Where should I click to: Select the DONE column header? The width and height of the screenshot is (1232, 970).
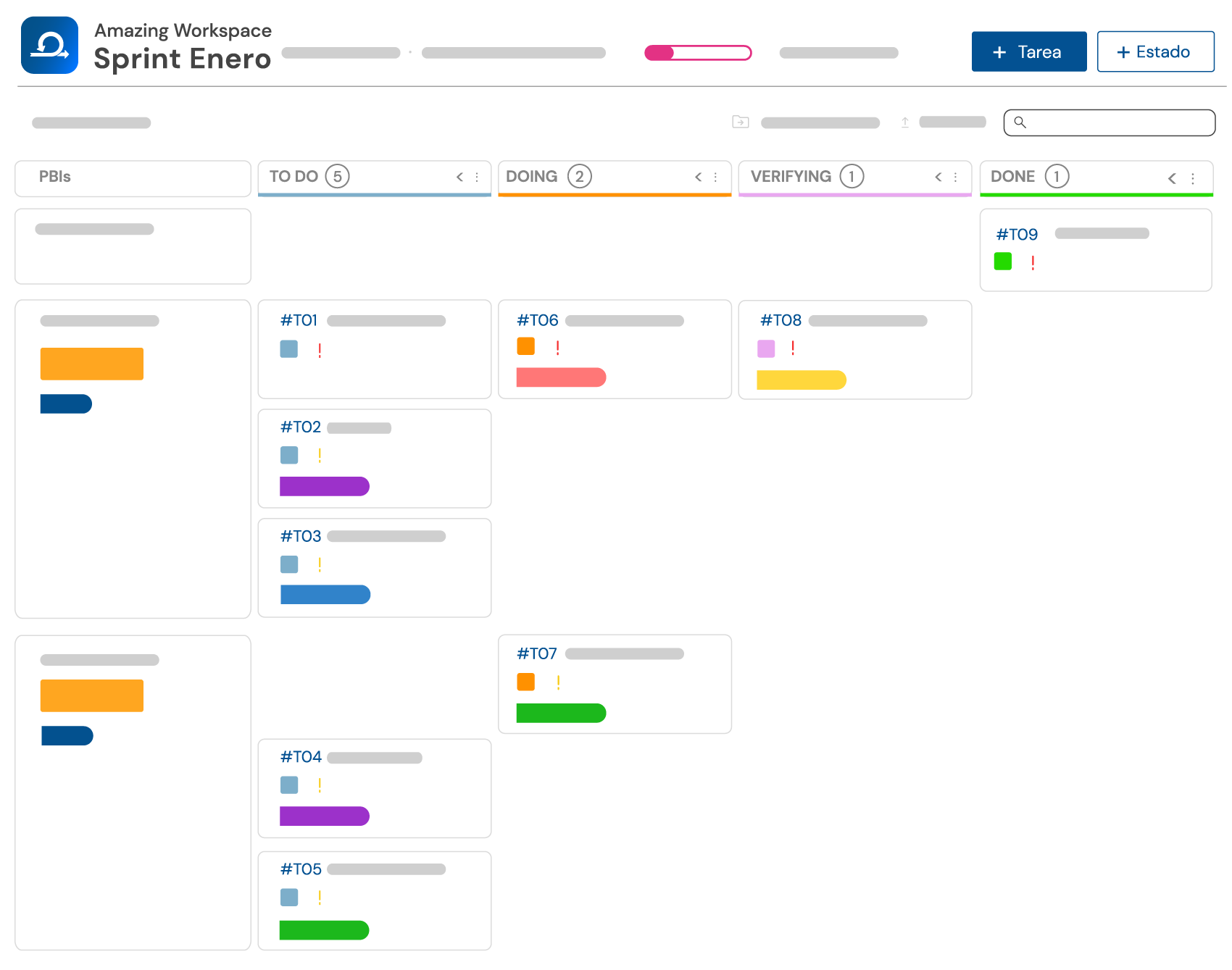coord(1096,178)
